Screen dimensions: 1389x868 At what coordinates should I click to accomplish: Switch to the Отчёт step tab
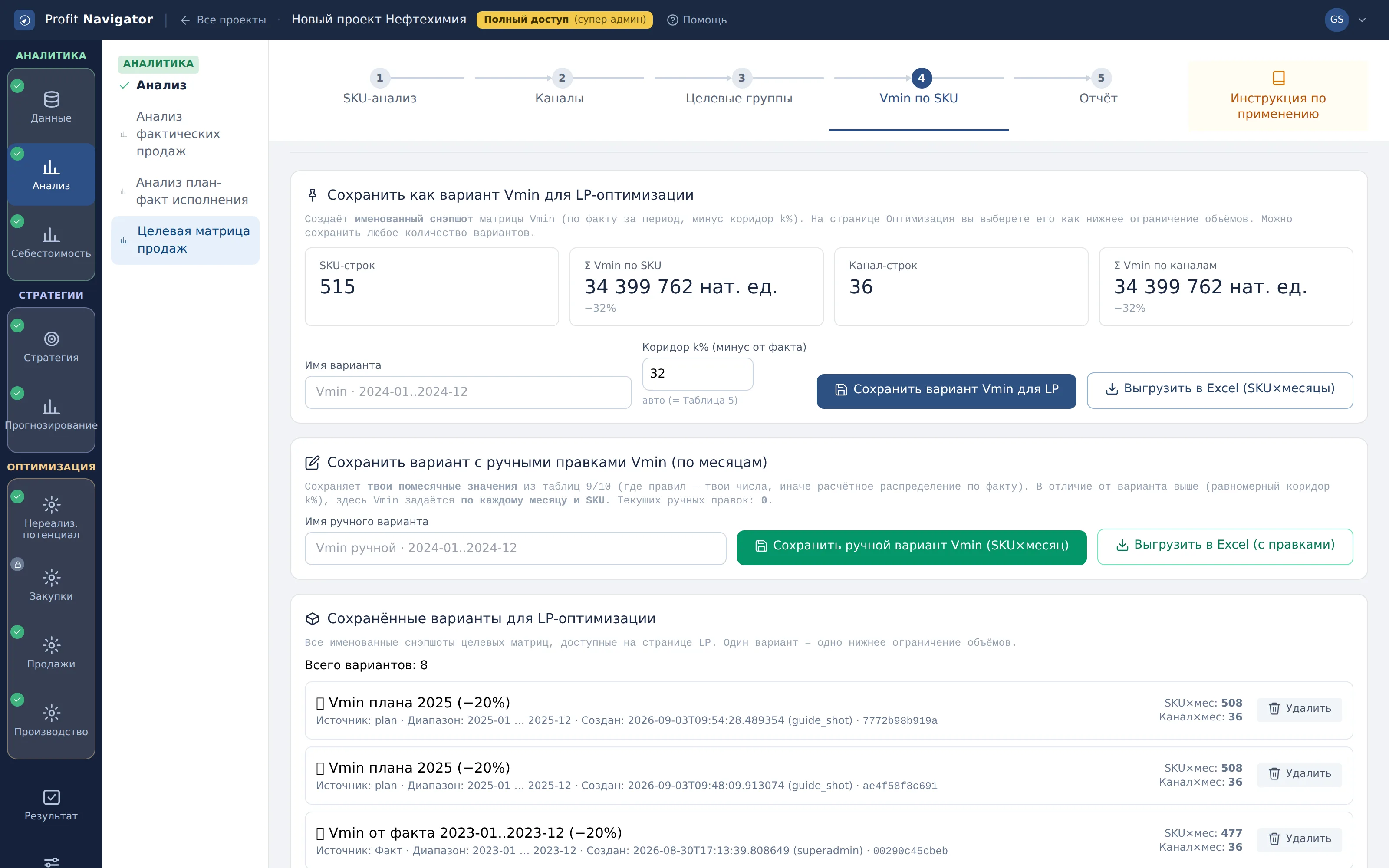[1098, 89]
